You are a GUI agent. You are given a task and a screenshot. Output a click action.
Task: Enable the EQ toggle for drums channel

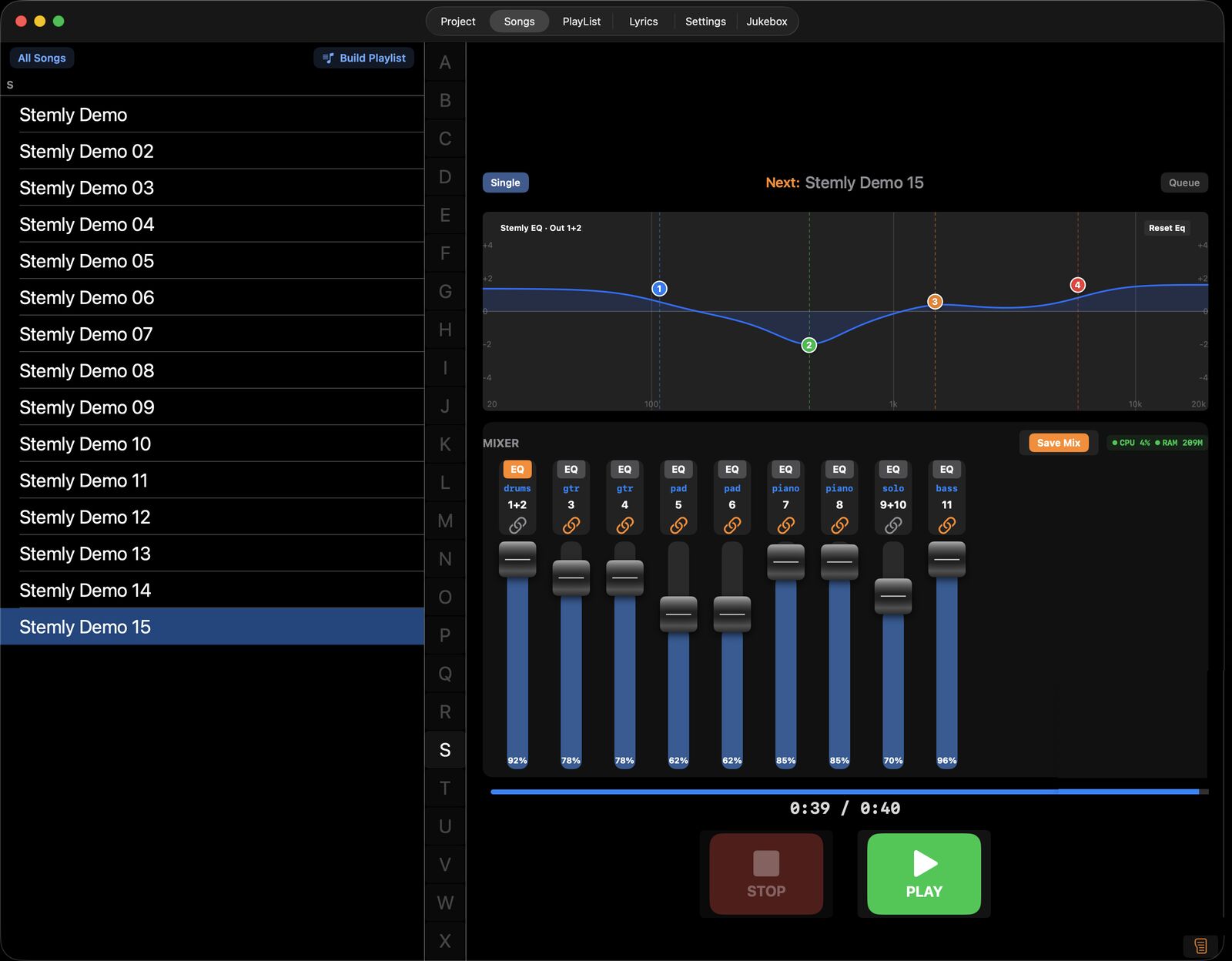click(x=517, y=469)
